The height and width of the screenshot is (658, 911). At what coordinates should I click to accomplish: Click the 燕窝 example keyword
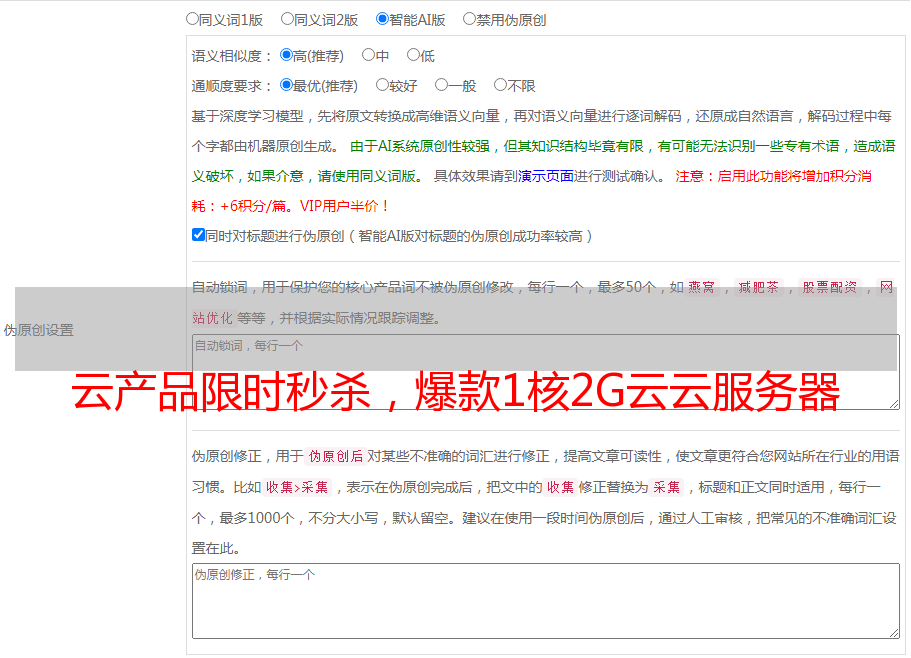(701, 287)
